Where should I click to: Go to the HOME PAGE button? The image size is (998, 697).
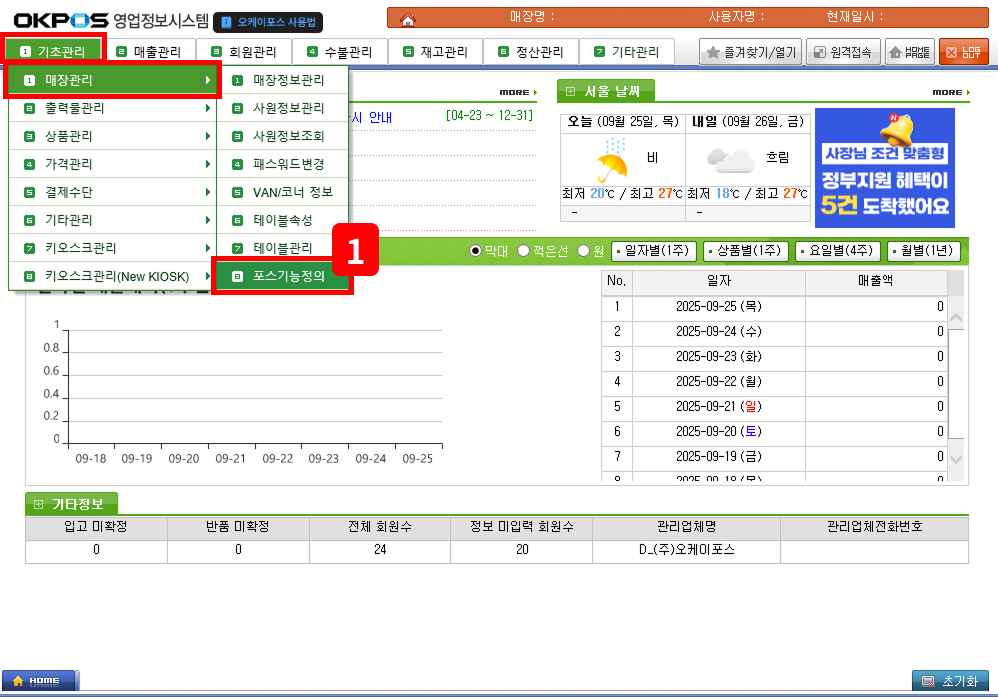(908, 53)
